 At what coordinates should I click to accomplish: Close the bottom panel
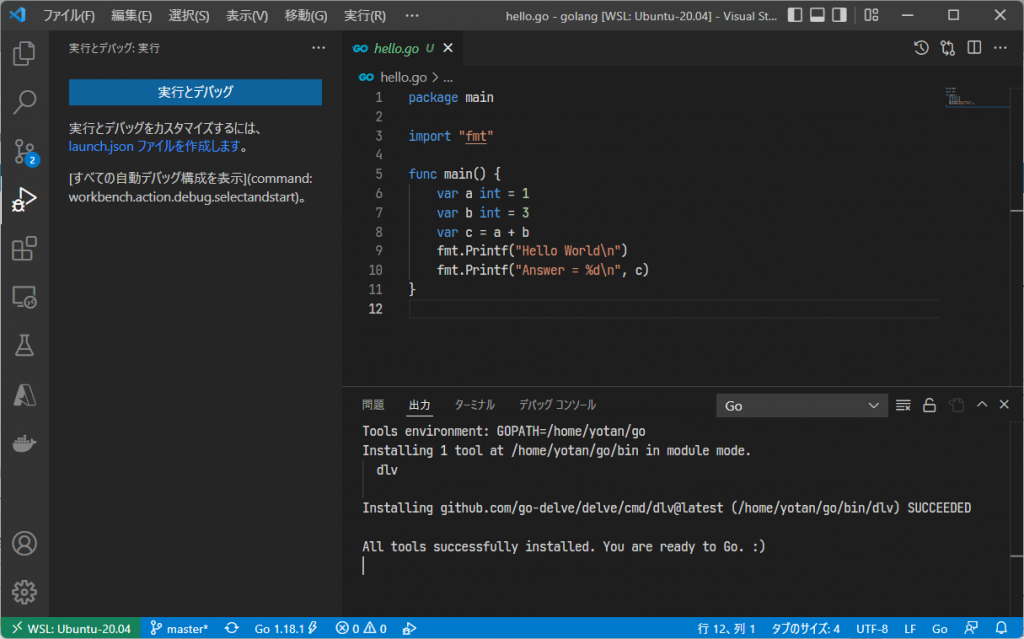click(1004, 405)
